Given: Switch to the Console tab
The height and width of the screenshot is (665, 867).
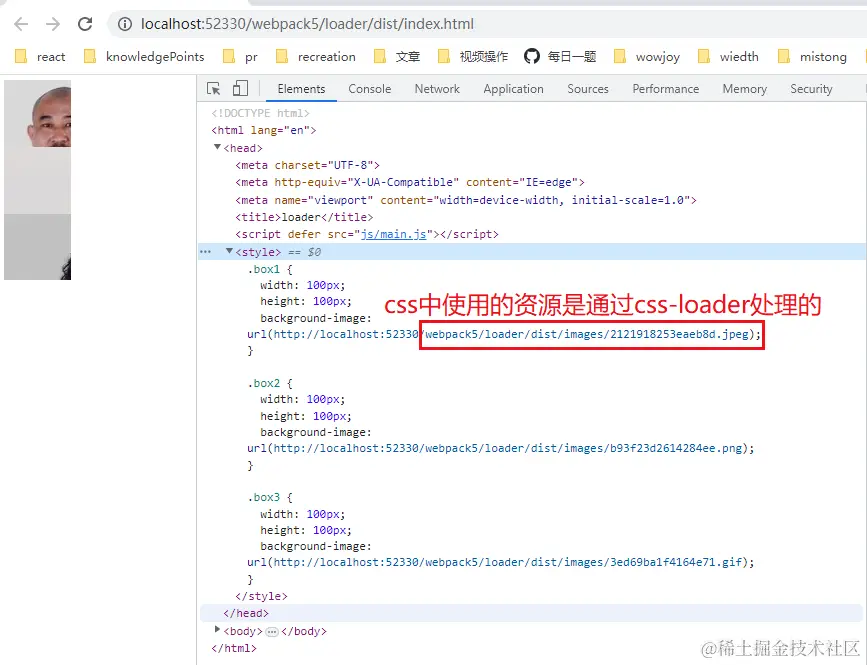Looking at the screenshot, I should 369,89.
